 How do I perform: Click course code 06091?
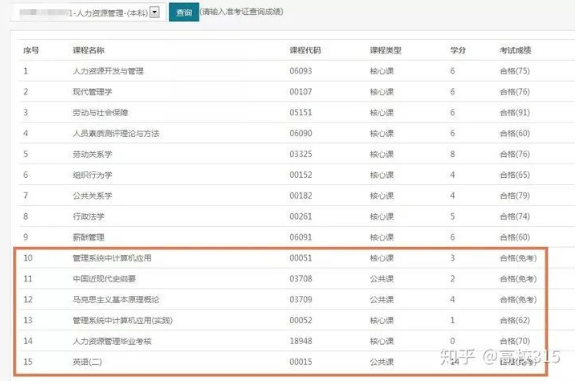tap(301, 237)
